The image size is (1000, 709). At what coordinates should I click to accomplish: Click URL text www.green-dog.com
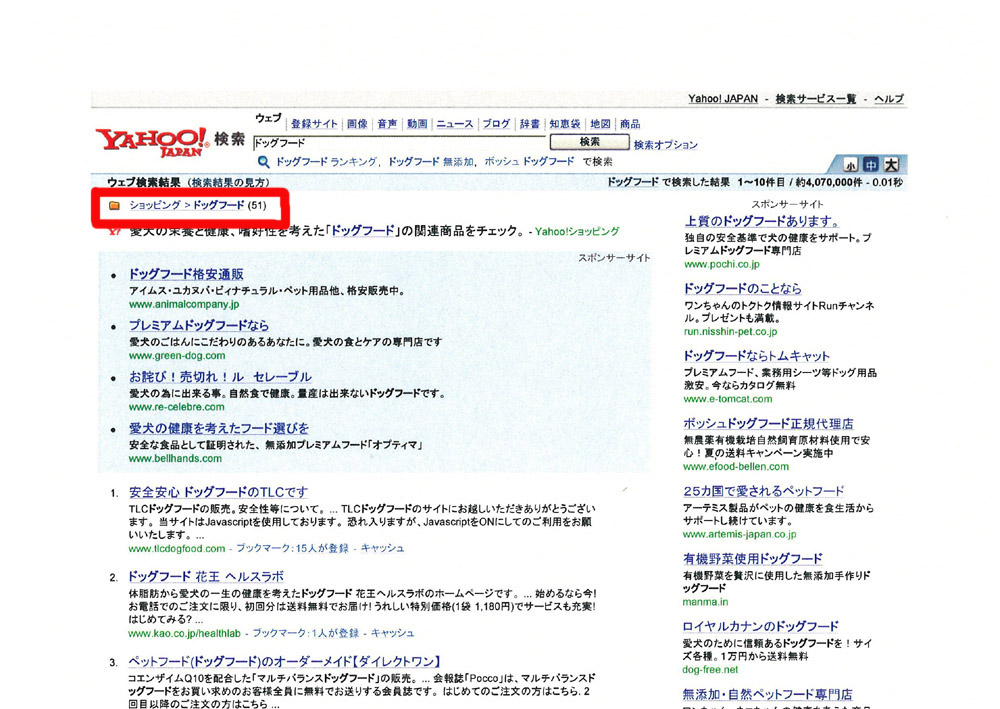point(177,356)
